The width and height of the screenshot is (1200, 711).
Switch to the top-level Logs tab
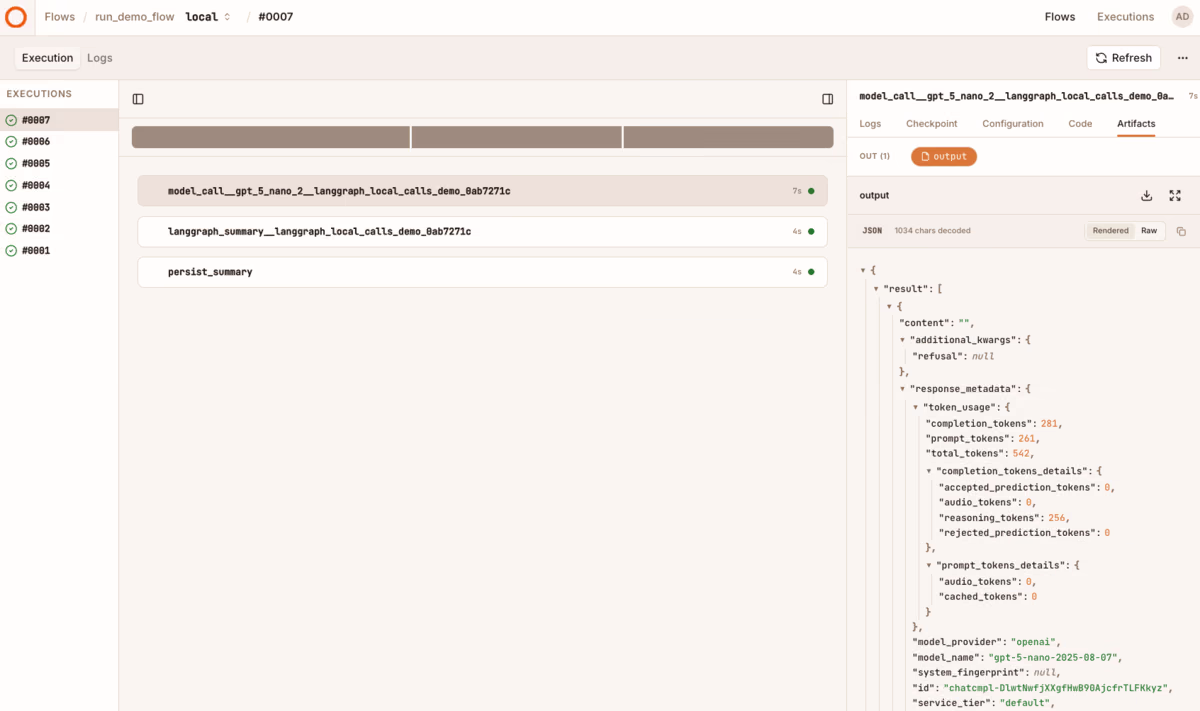(x=100, y=58)
